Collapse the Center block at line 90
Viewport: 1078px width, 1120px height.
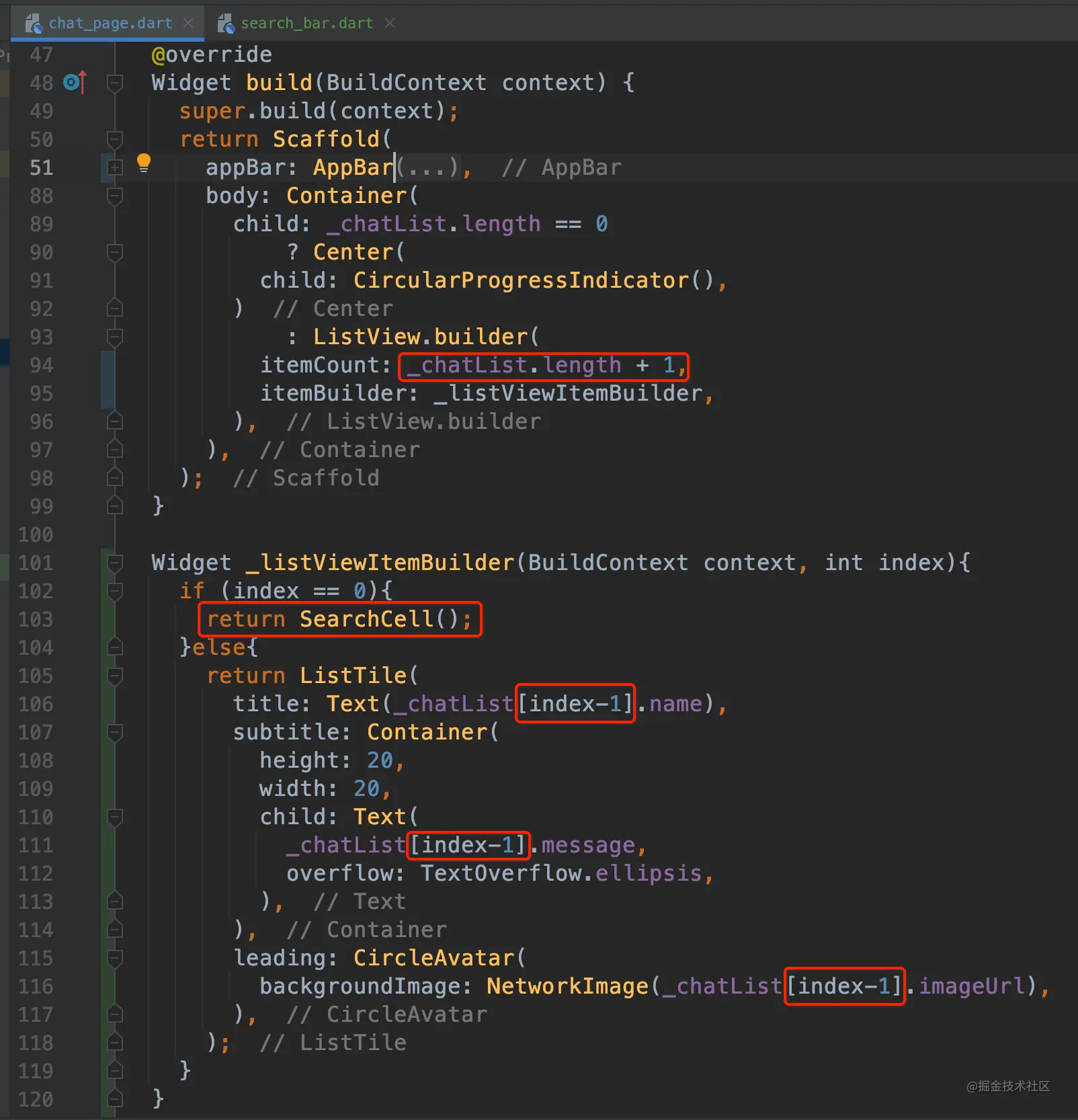[115, 252]
